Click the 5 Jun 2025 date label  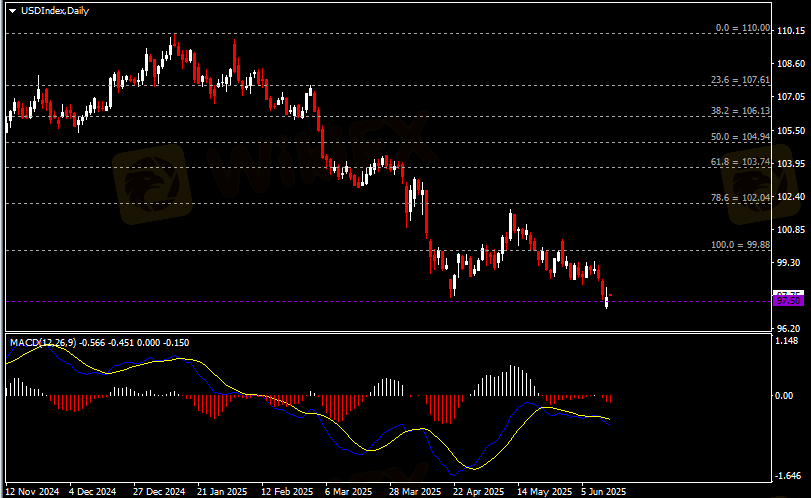pos(603,491)
